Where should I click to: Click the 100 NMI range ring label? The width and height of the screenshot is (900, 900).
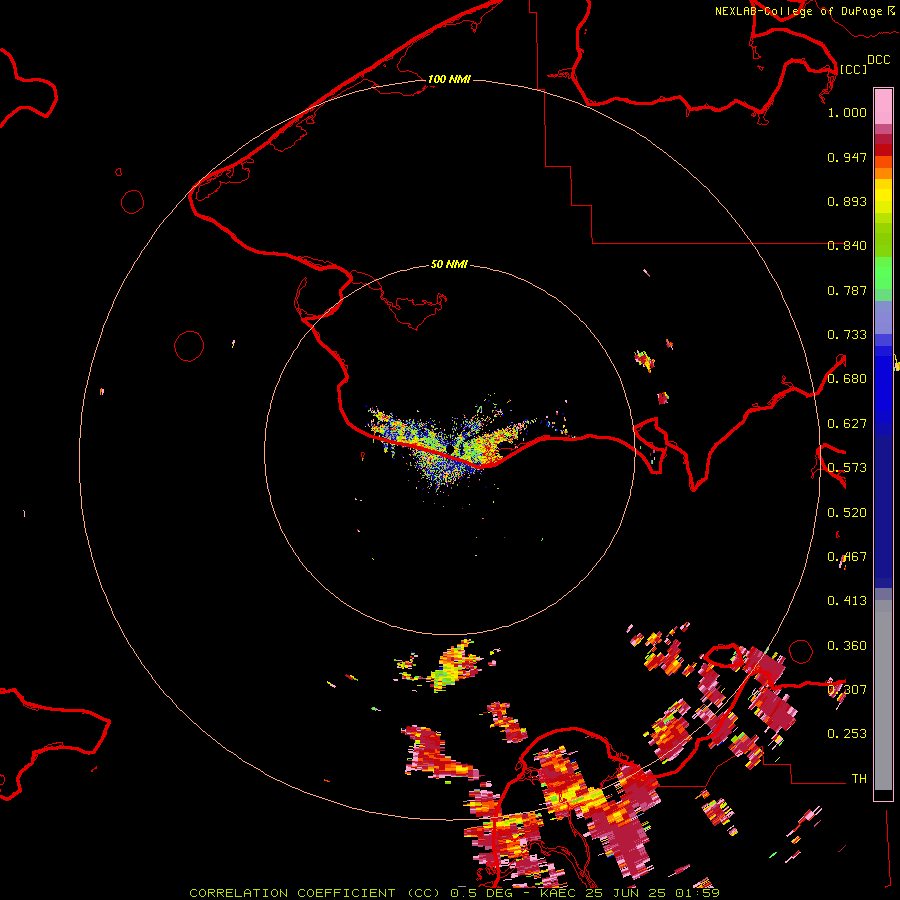pos(449,79)
